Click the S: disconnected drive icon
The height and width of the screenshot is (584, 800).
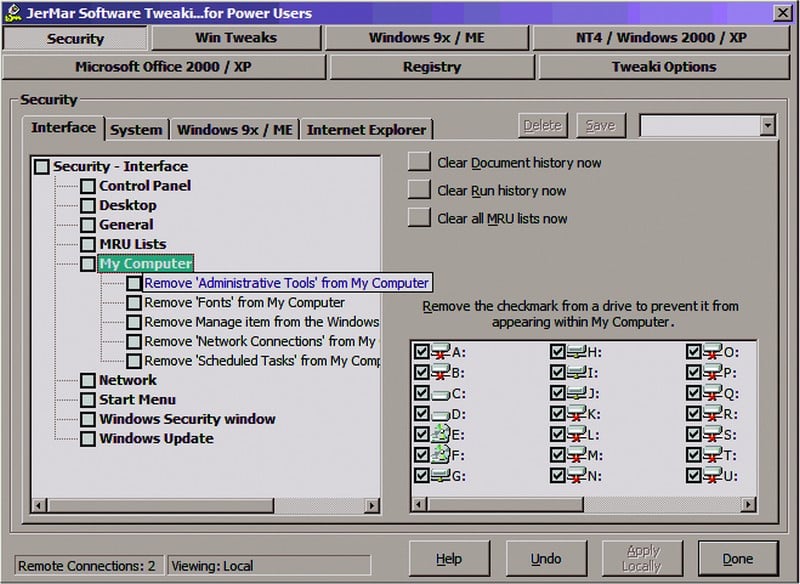pyautogui.click(x=713, y=435)
